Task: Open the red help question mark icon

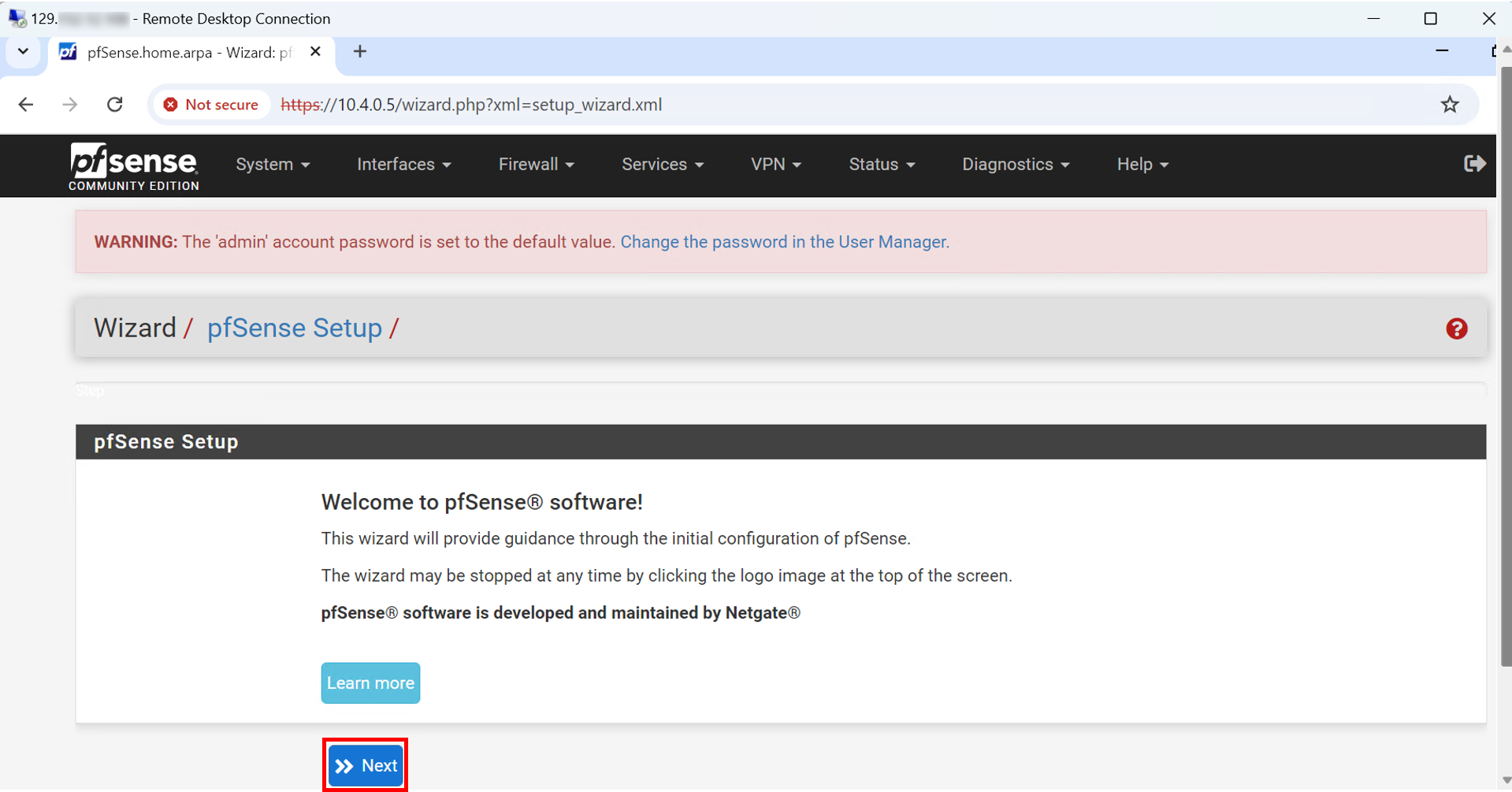Action: (1456, 329)
